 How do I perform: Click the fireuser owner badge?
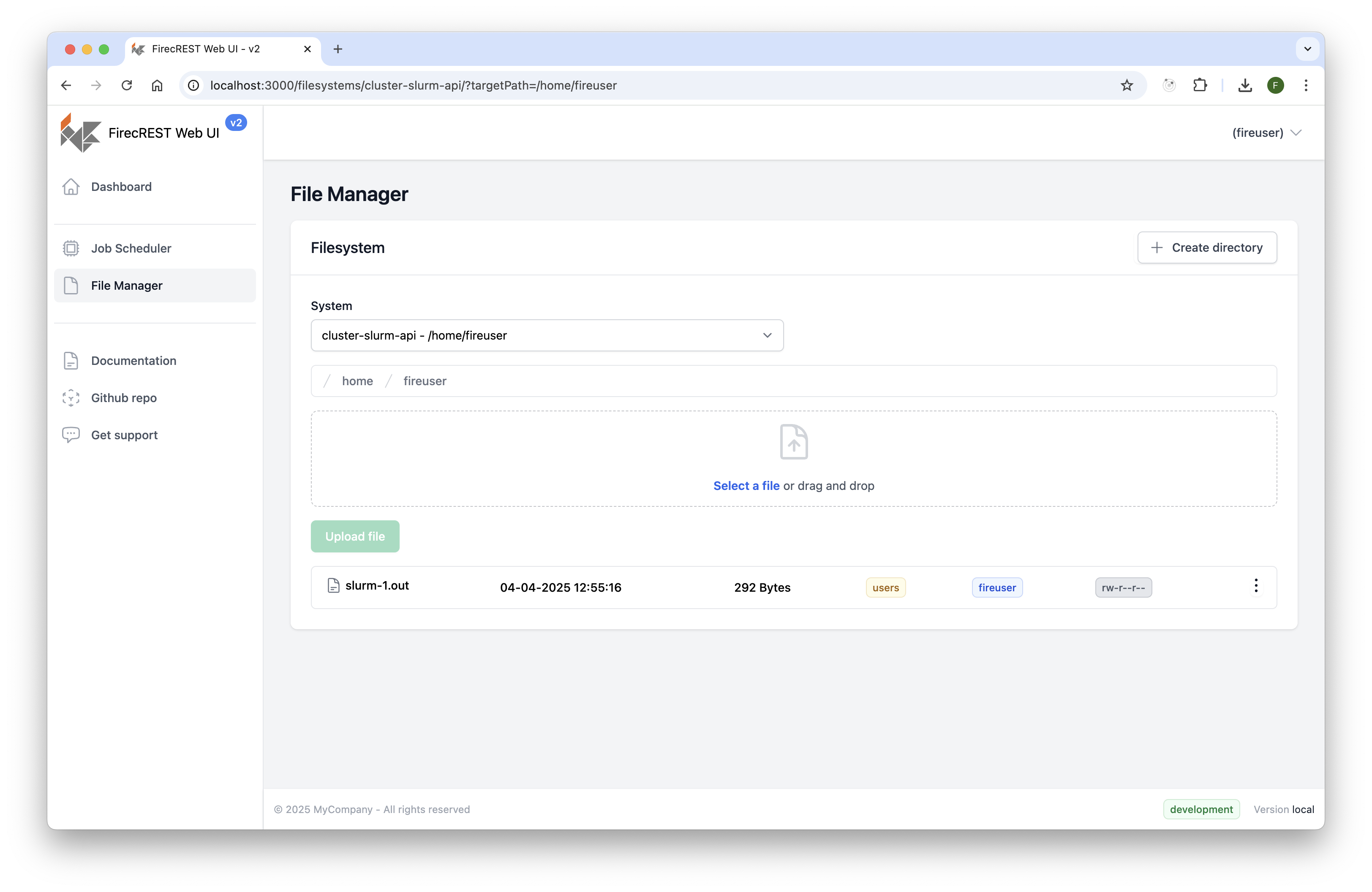(x=997, y=588)
